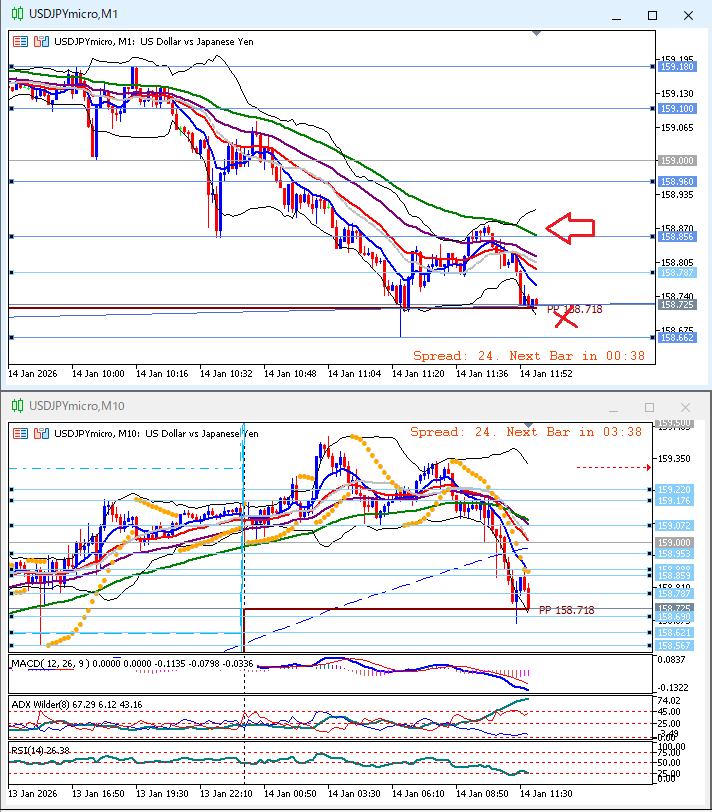Toggle one-click trading panel in M10 chart
The width and height of the screenshot is (712, 812).
point(21,433)
